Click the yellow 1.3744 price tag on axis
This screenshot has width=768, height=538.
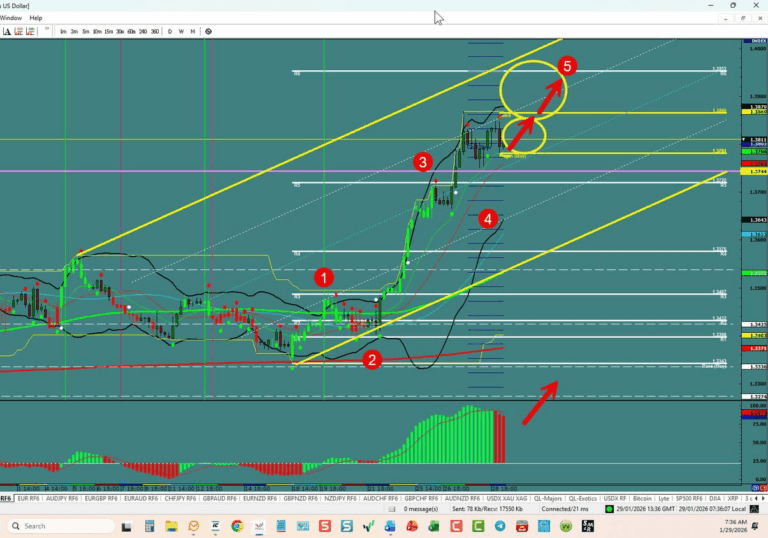[754, 171]
